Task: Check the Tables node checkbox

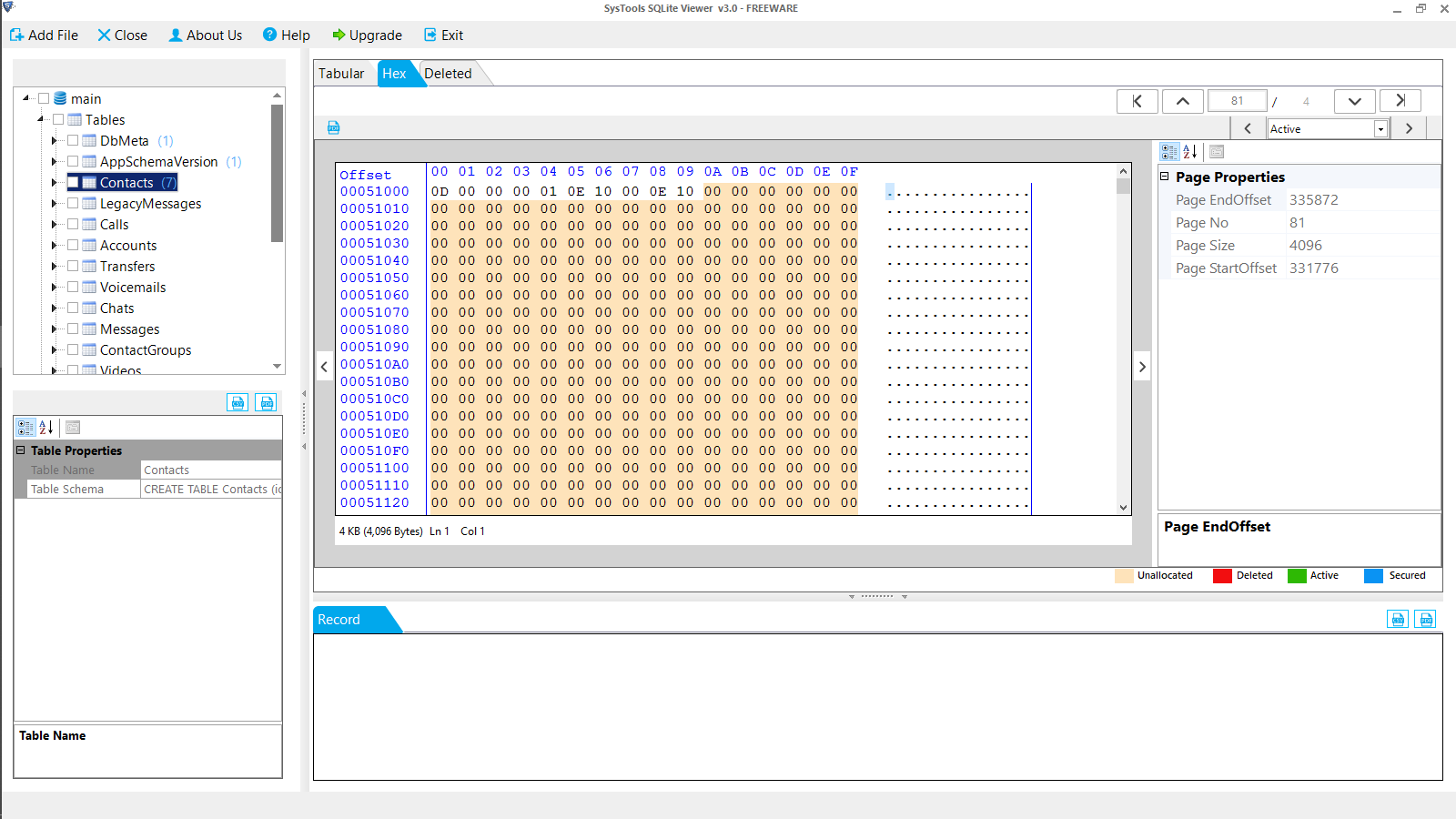Action: [58, 119]
